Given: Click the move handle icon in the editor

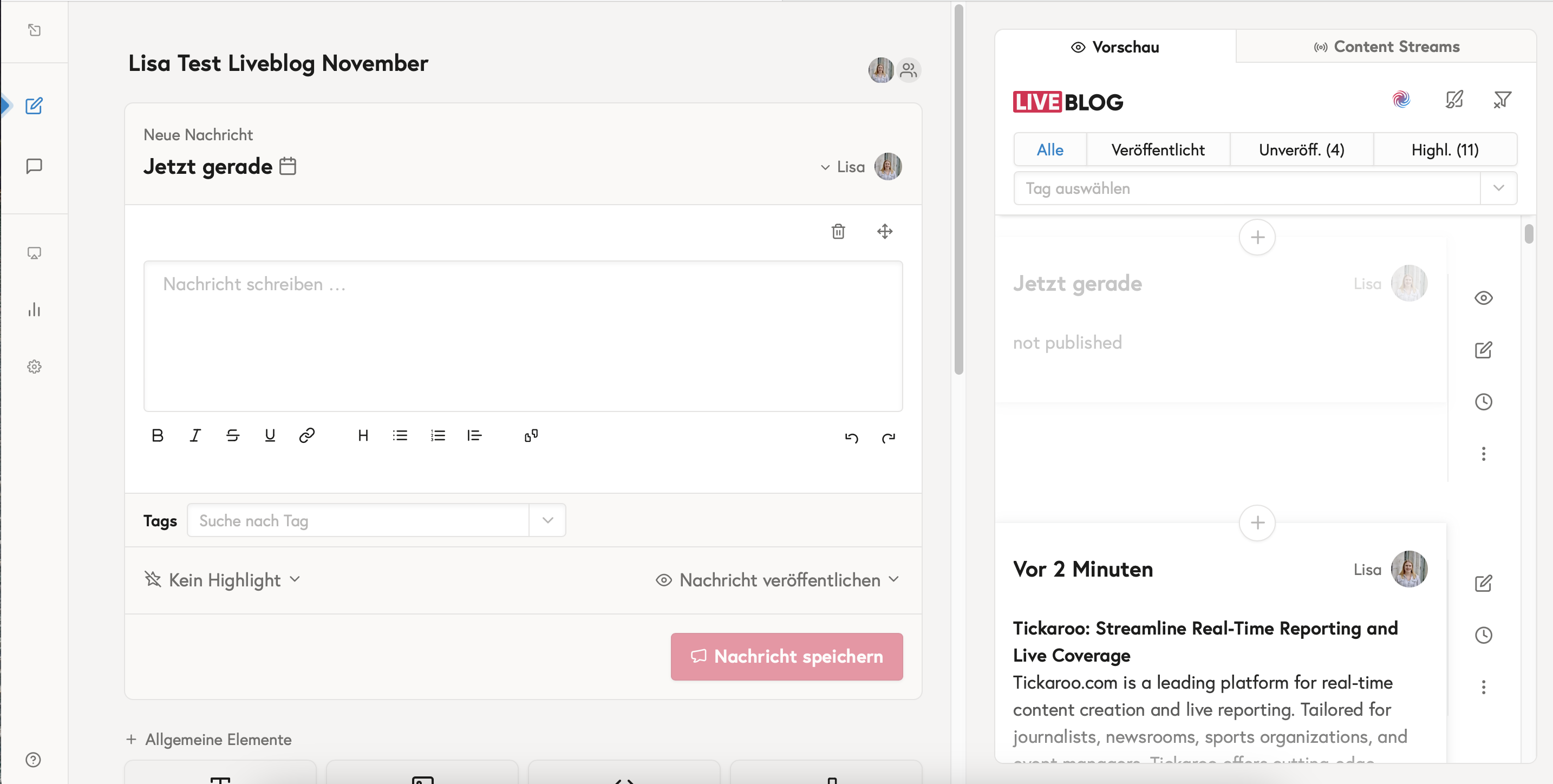Looking at the screenshot, I should pyautogui.click(x=884, y=231).
